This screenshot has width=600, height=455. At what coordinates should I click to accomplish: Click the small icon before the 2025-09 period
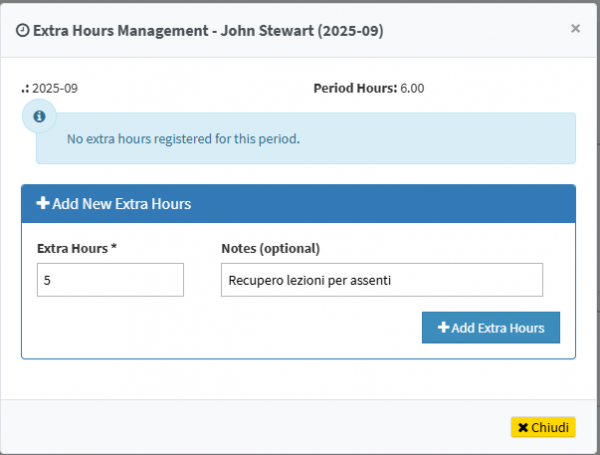[25, 88]
